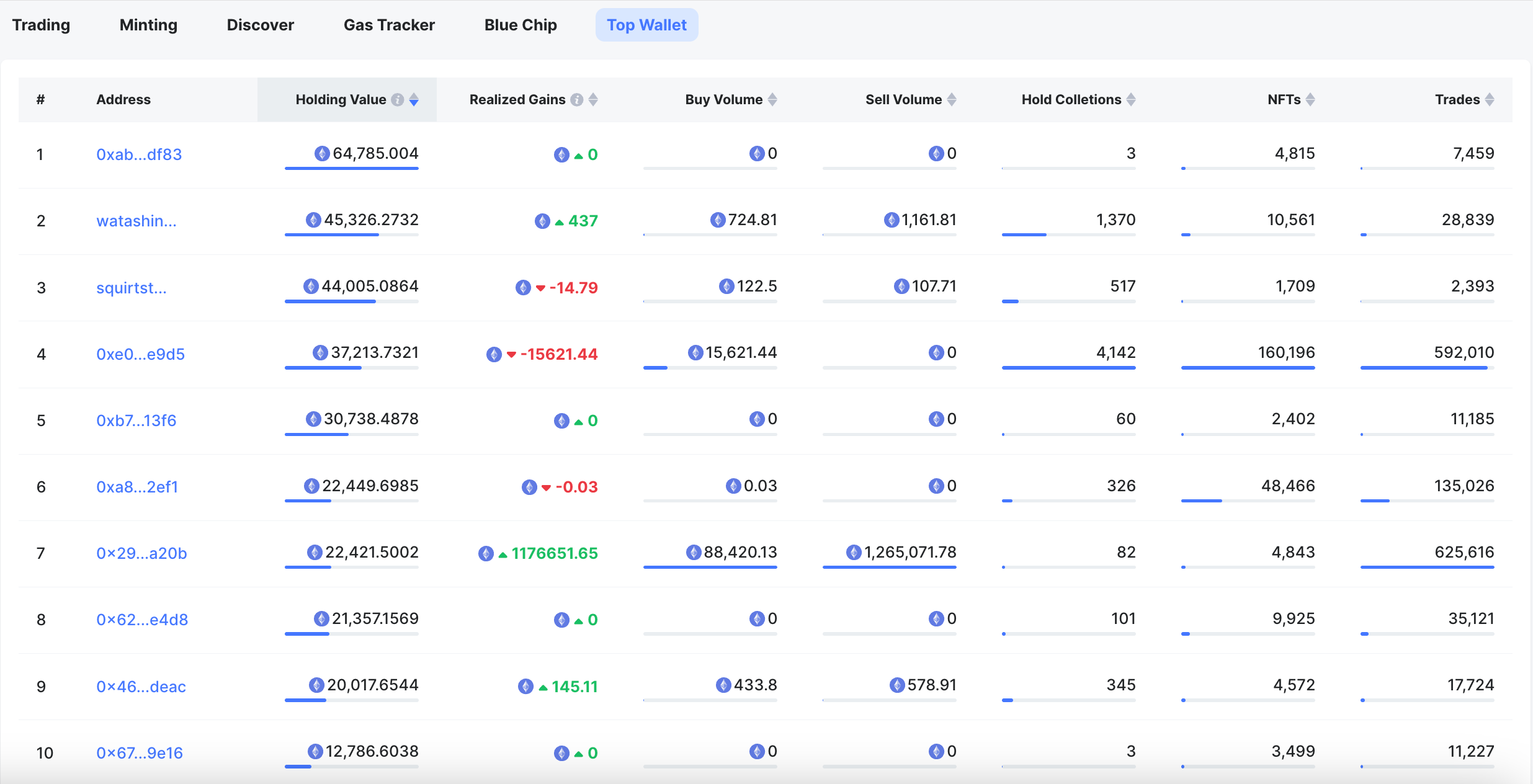Viewport: 1533px width, 784px height.
Task: Click the Realized Gains info icon
Action: point(577,100)
